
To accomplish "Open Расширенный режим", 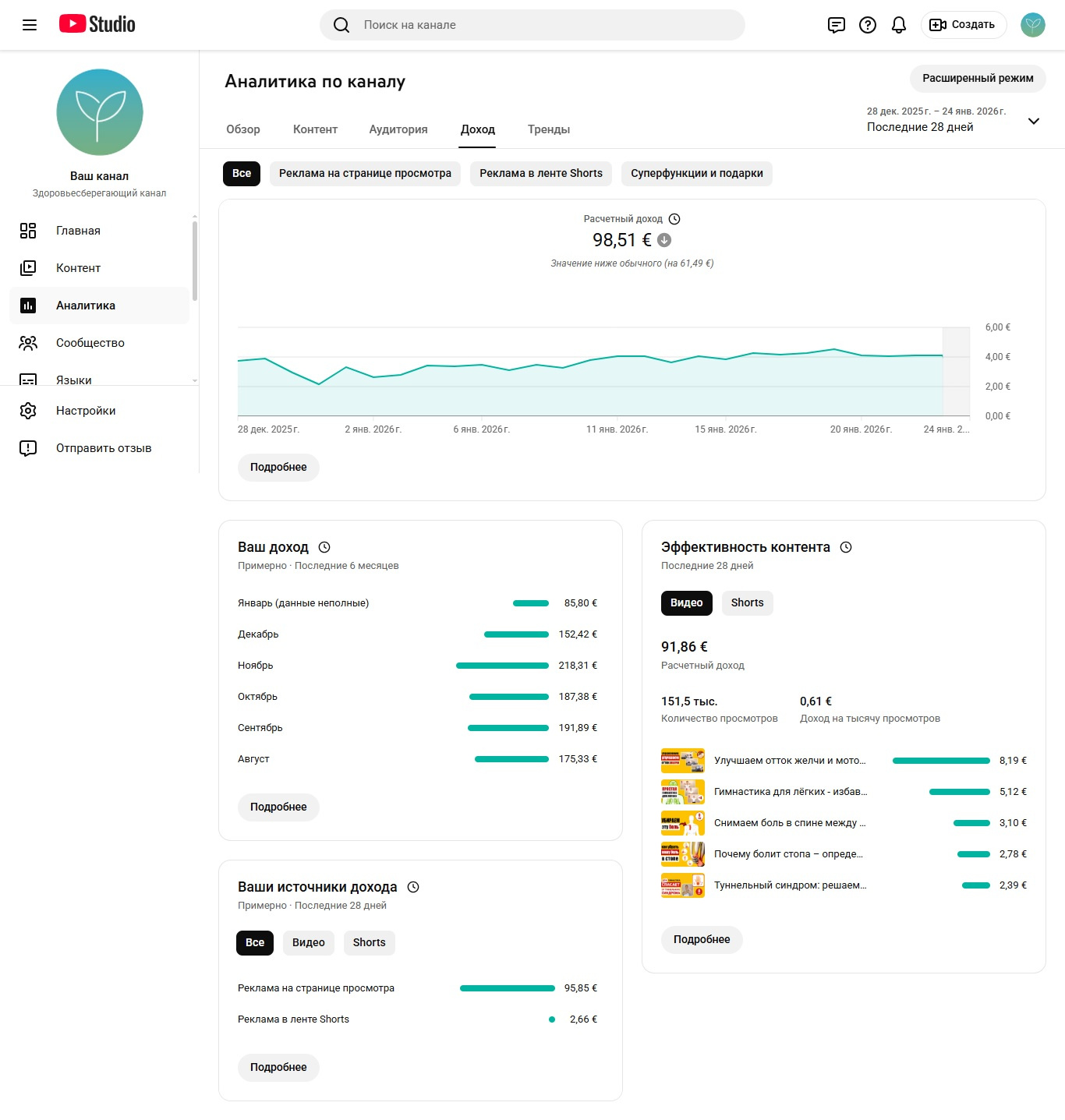I will coord(978,79).
